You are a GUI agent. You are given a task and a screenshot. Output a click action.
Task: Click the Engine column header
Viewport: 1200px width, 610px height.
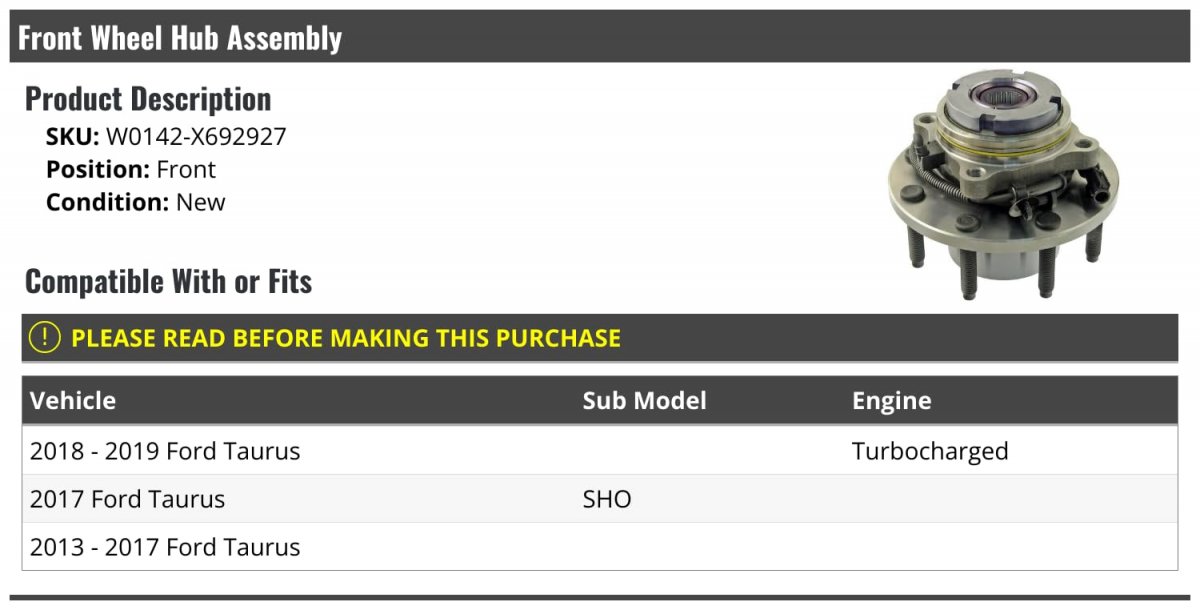tap(891, 401)
